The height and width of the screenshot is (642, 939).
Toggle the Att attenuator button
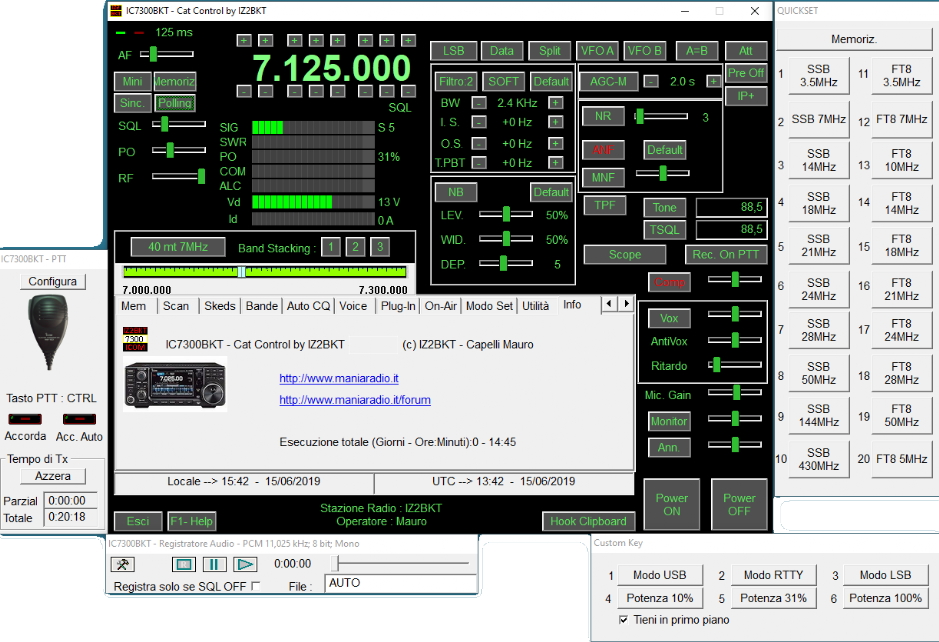click(x=746, y=51)
